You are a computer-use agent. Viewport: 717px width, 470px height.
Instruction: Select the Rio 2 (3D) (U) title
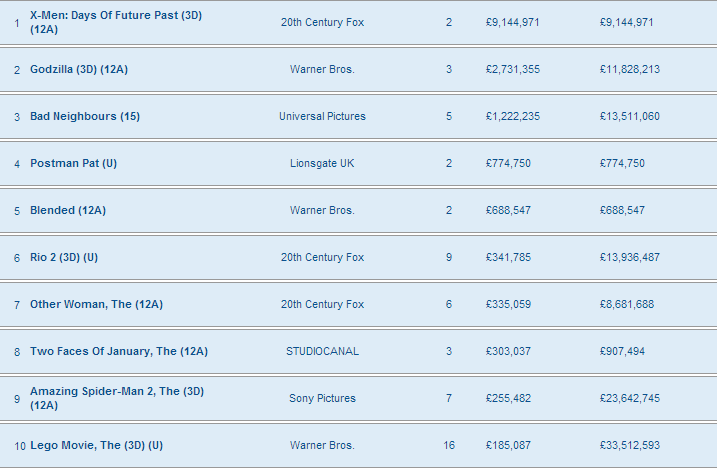click(x=64, y=257)
